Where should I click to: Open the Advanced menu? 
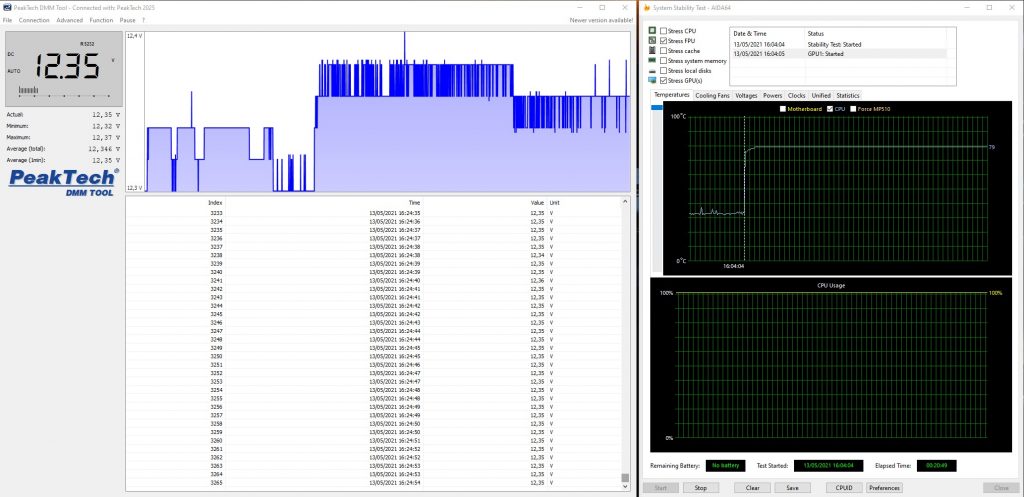click(70, 20)
